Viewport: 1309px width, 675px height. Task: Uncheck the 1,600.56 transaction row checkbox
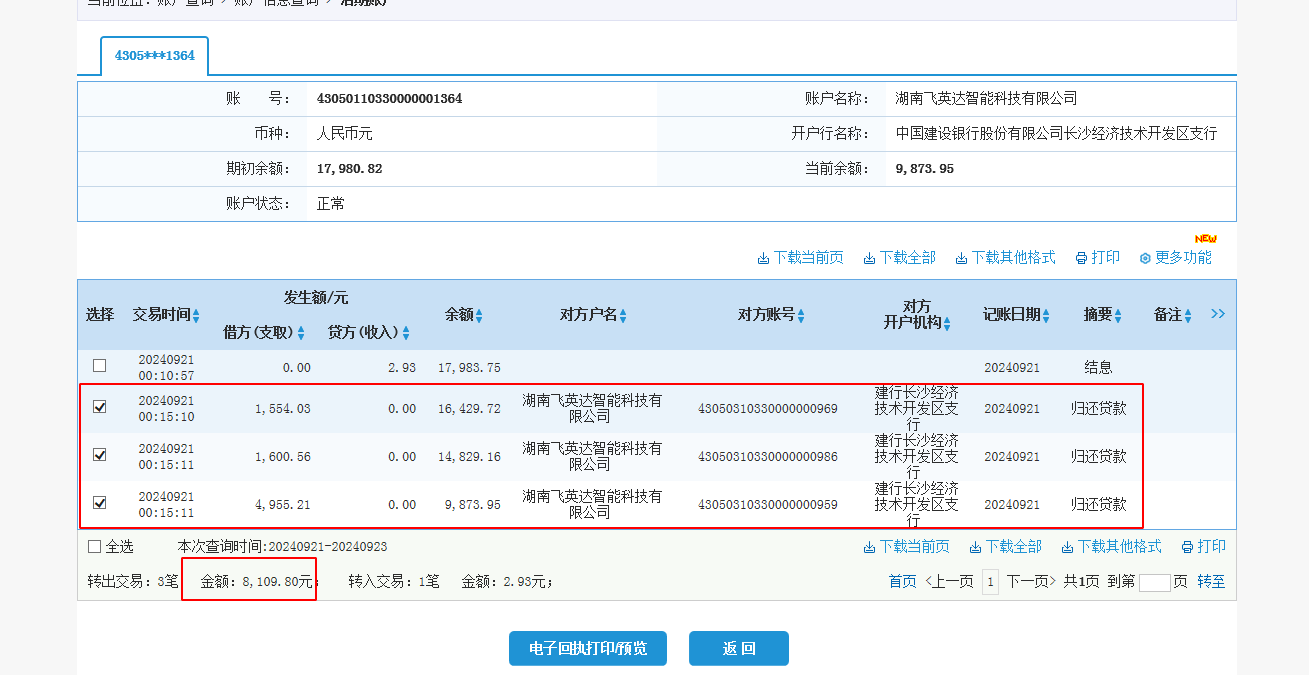coord(99,455)
